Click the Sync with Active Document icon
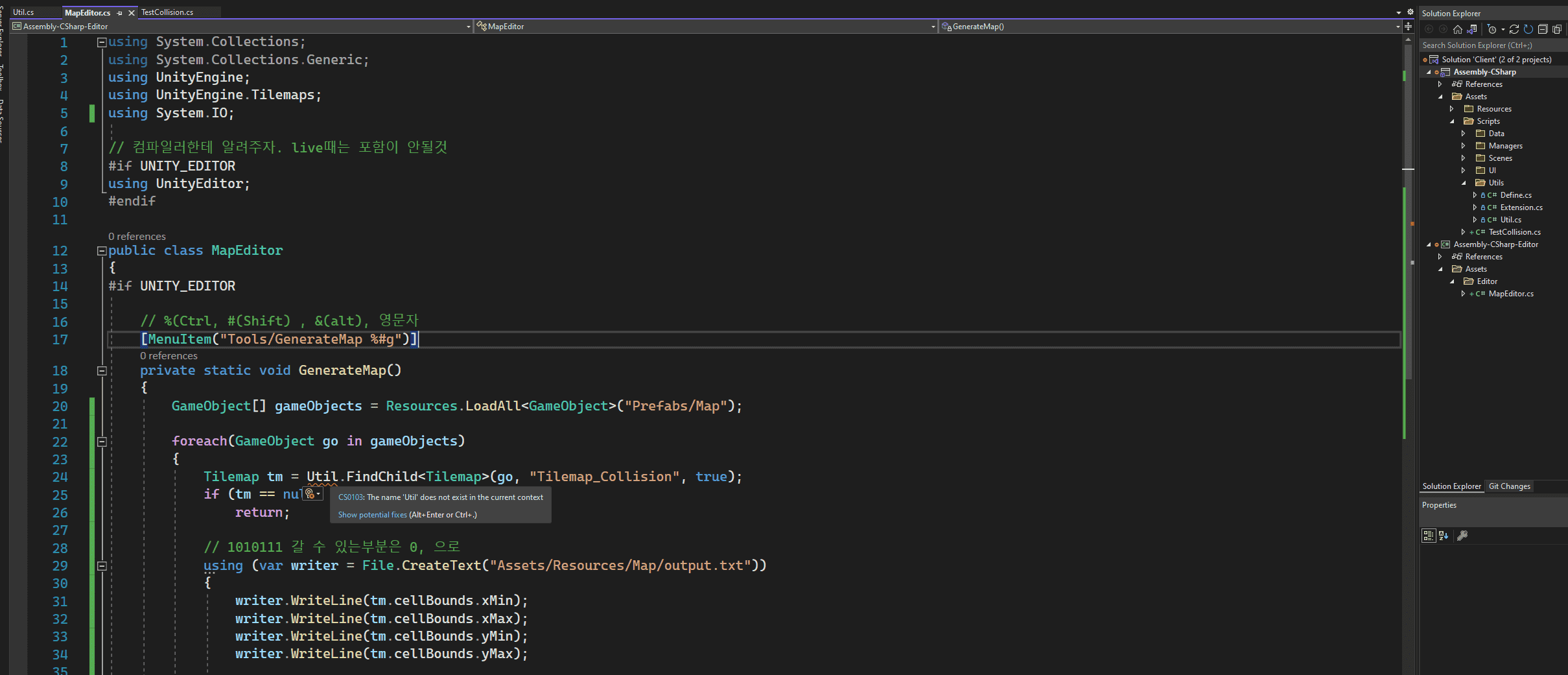 (1514, 29)
